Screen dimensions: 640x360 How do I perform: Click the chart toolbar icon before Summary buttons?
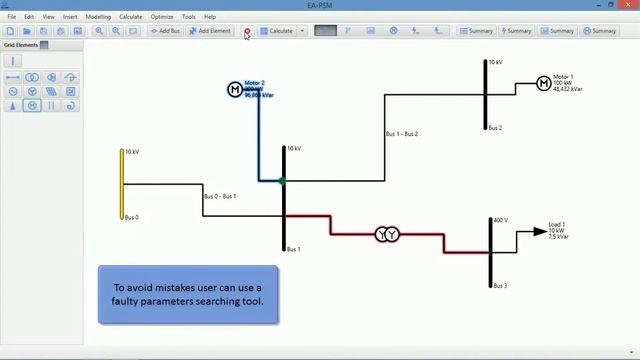point(371,31)
